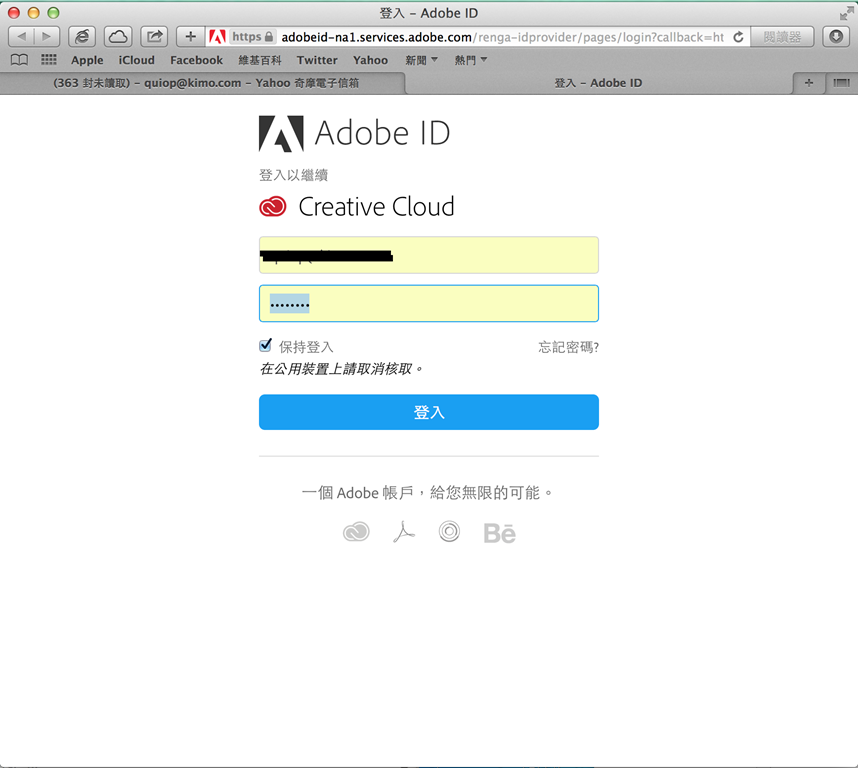
Task: Click the grey Acrobat footer icon
Action: tap(404, 532)
